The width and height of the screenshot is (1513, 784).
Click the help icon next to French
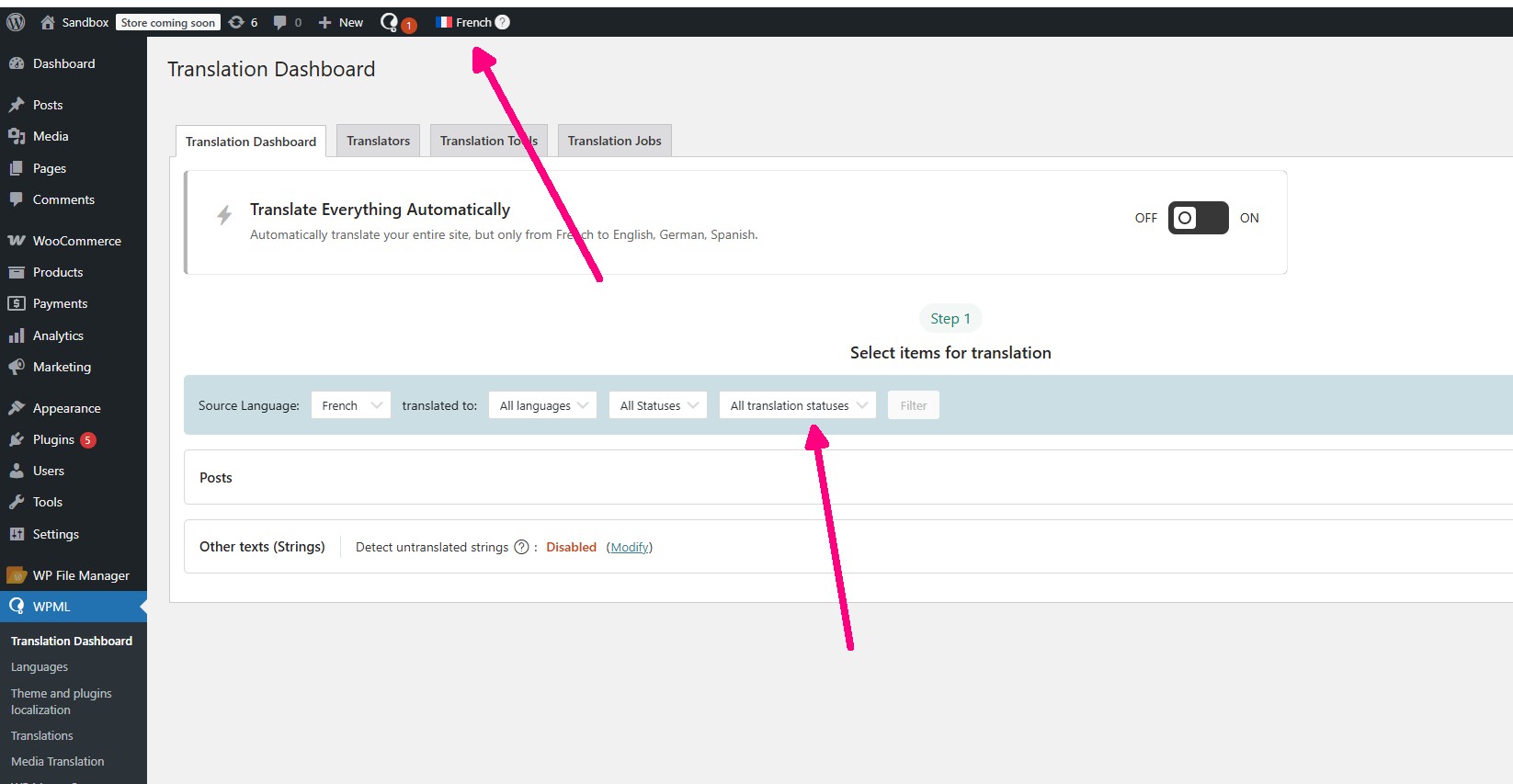pos(502,22)
